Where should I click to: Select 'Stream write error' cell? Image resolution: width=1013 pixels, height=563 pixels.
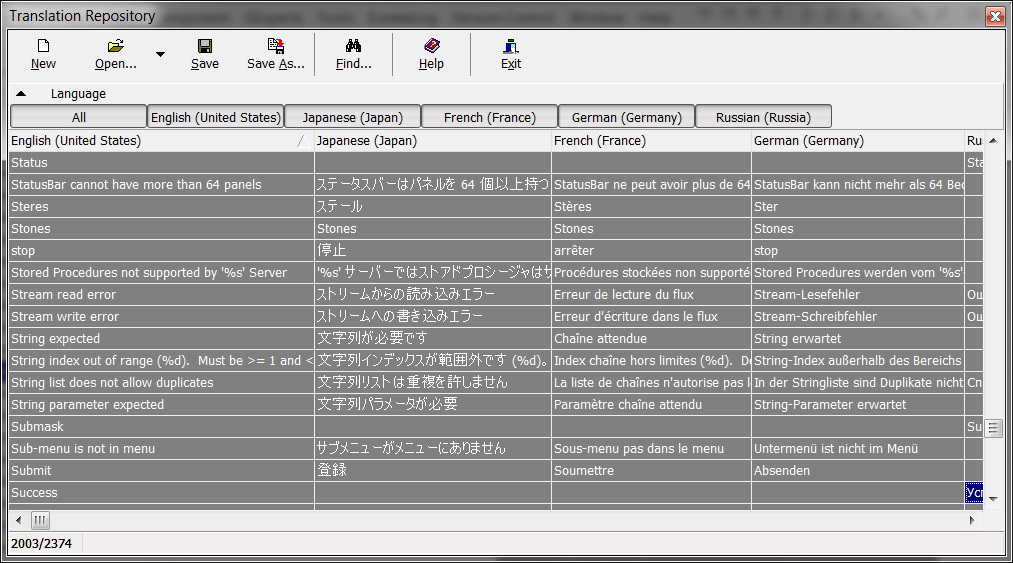coord(162,317)
